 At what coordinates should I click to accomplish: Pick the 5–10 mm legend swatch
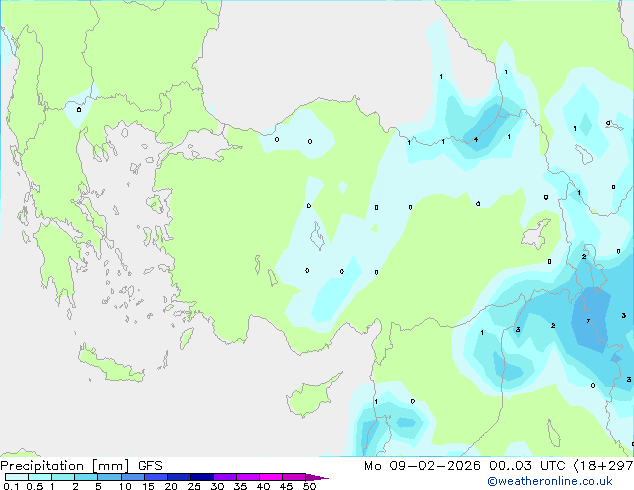[x=109, y=477]
